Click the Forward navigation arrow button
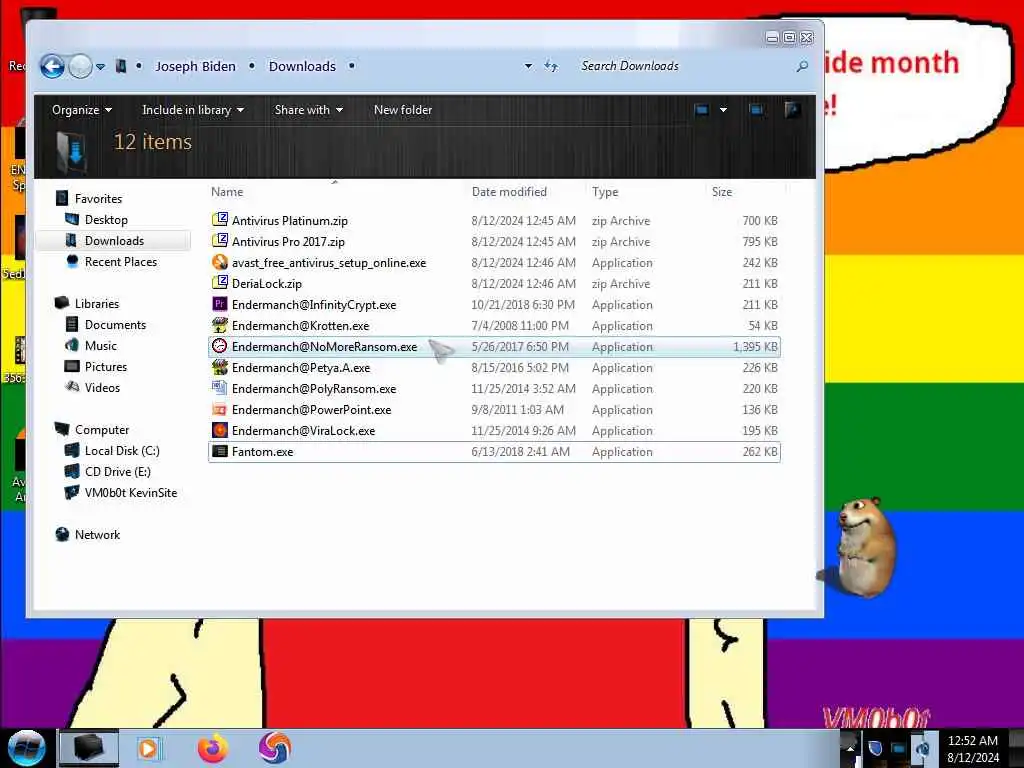Screen dimensions: 1024x768 coord(80,66)
